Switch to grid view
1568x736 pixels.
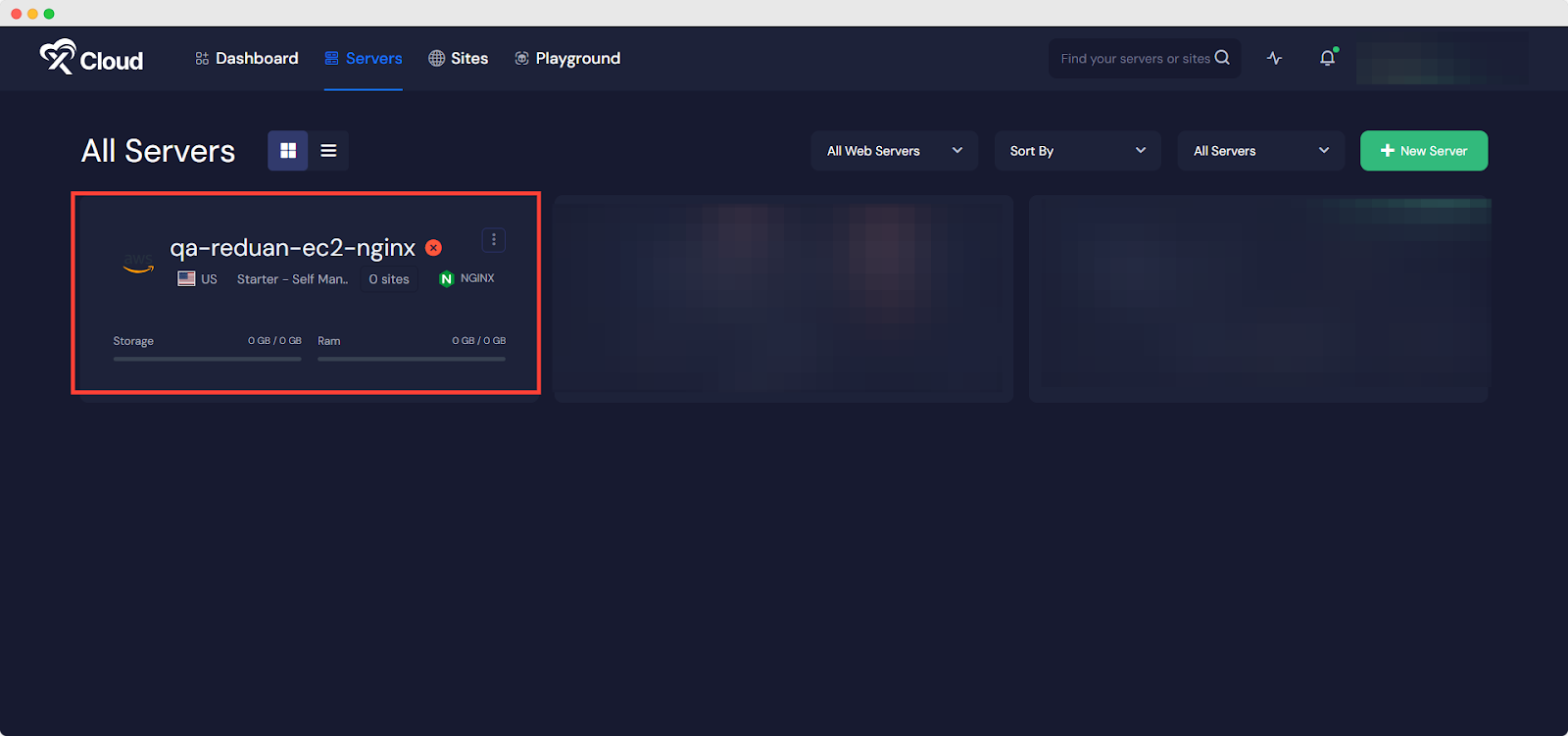click(x=288, y=151)
